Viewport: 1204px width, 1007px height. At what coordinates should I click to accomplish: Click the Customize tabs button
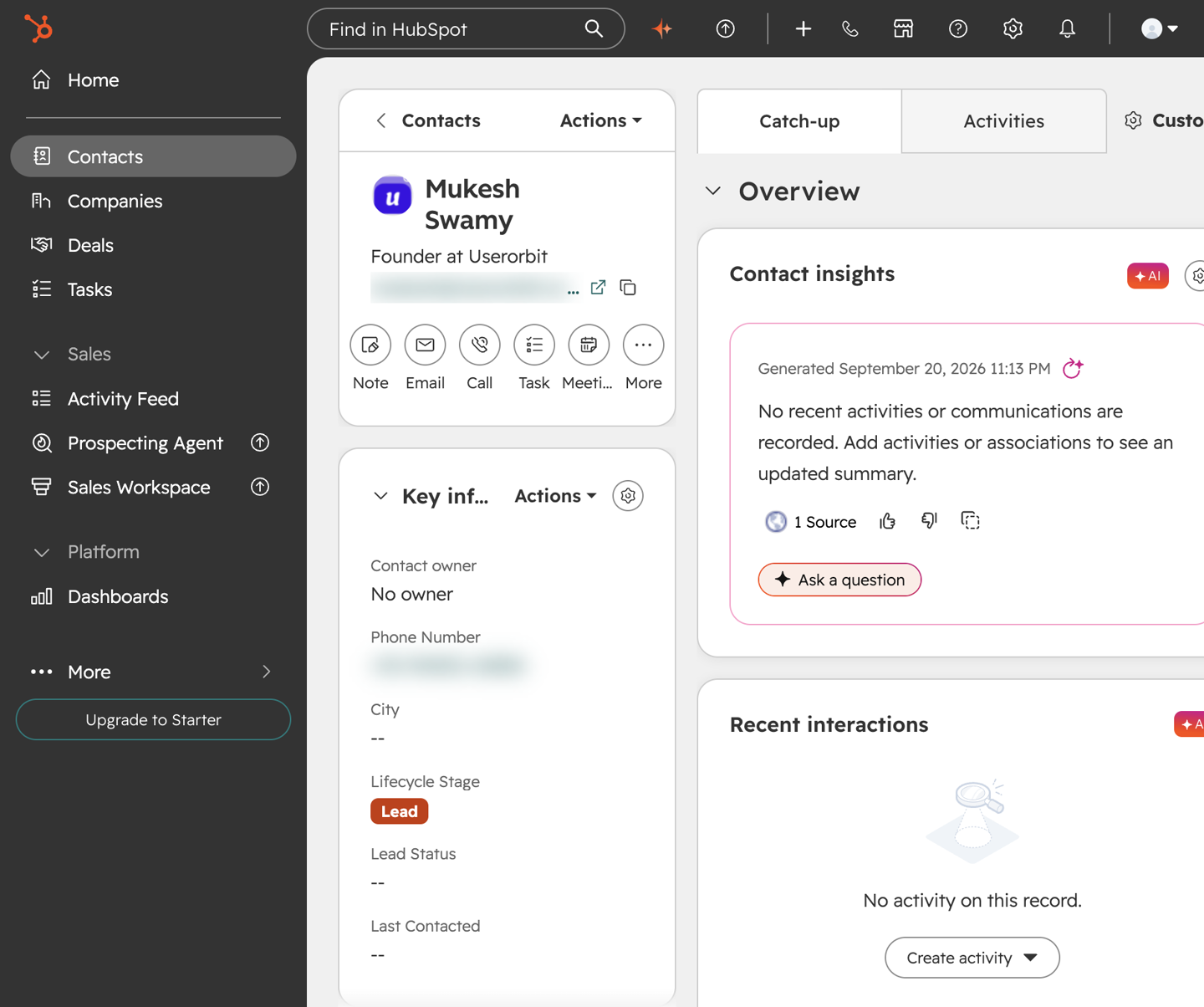click(1164, 120)
